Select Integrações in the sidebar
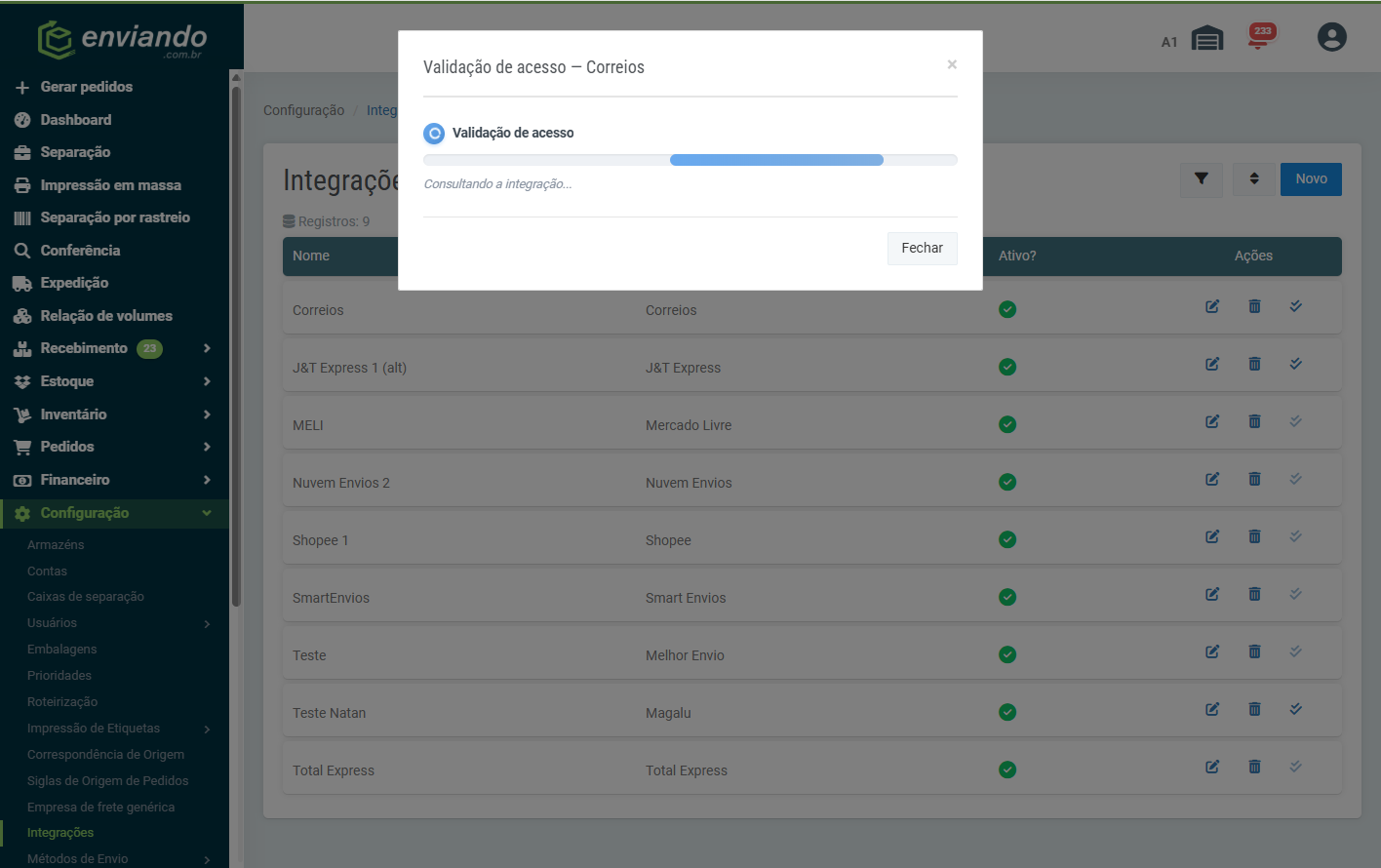The height and width of the screenshot is (868, 1381). (60, 833)
